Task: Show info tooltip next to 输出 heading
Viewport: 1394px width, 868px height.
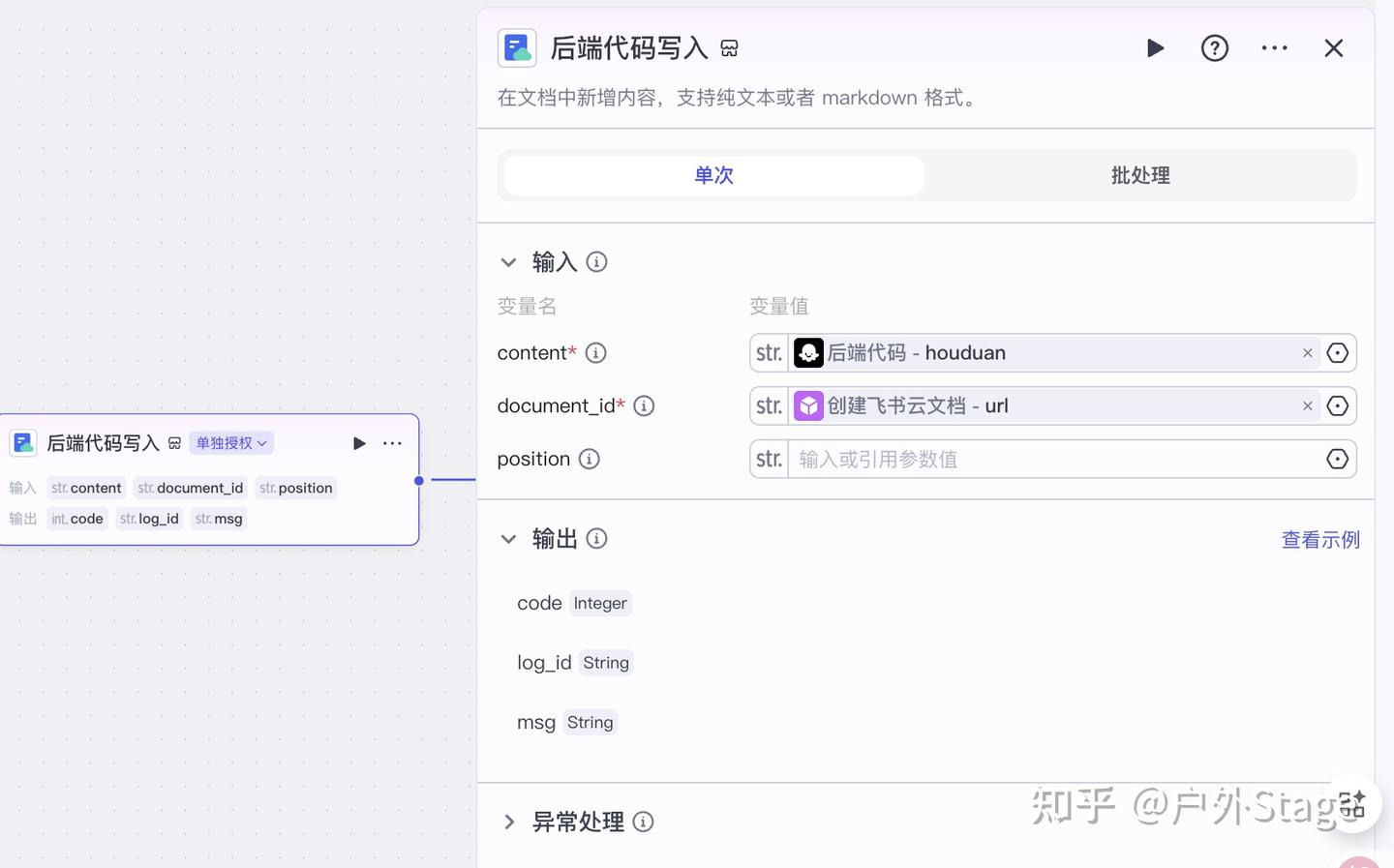Action: click(x=597, y=539)
